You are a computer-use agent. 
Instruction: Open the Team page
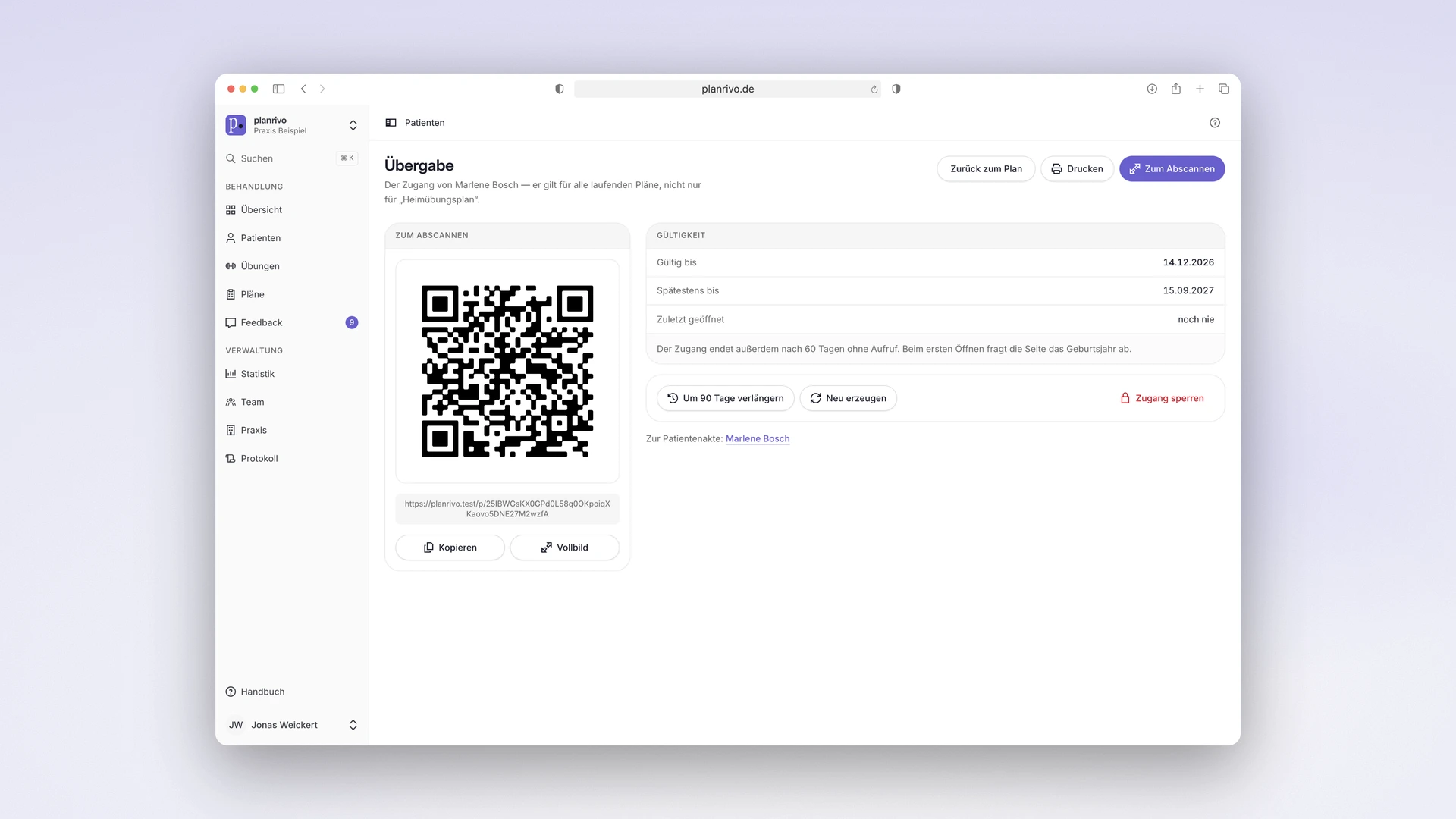pyautogui.click(x=292, y=402)
